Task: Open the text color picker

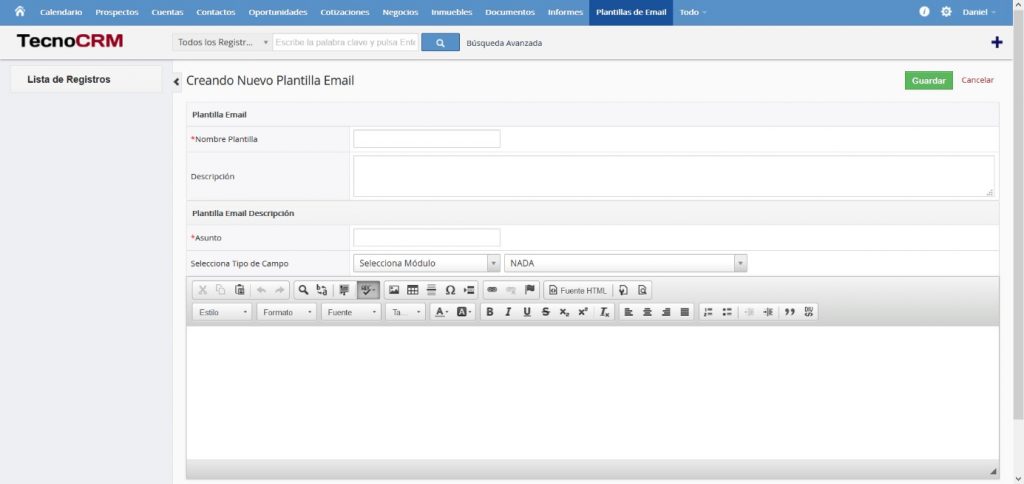Action: click(441, 312)
